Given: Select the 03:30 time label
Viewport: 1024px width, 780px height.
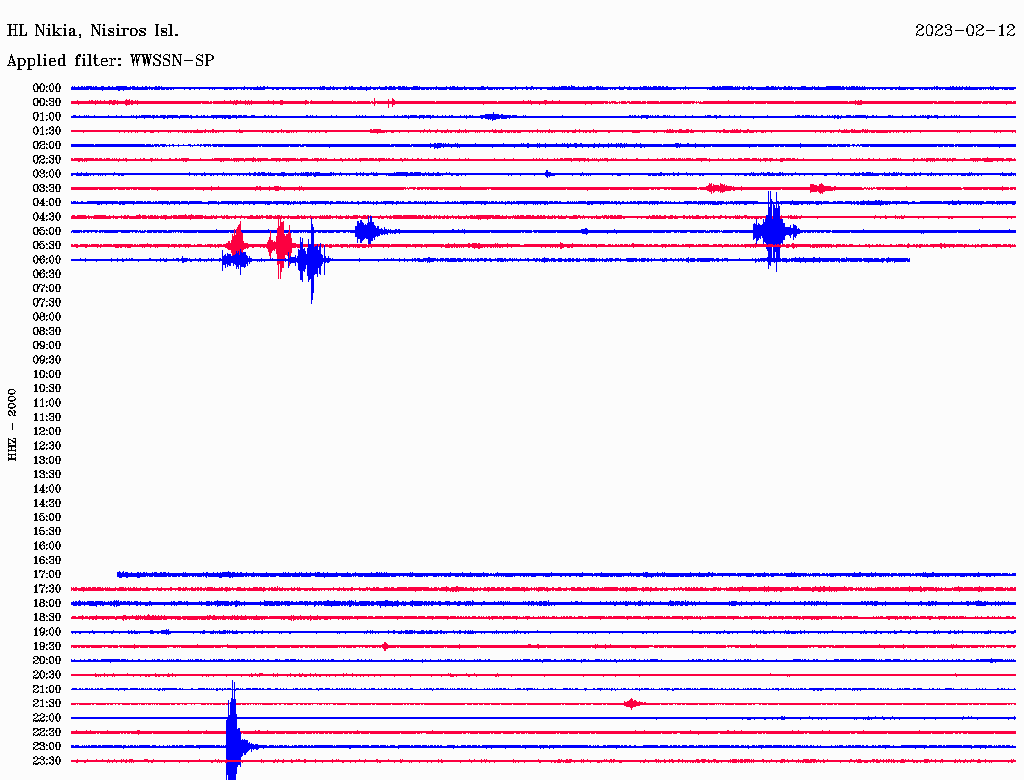Looking at the screenshot, I should tap(47, 188).
